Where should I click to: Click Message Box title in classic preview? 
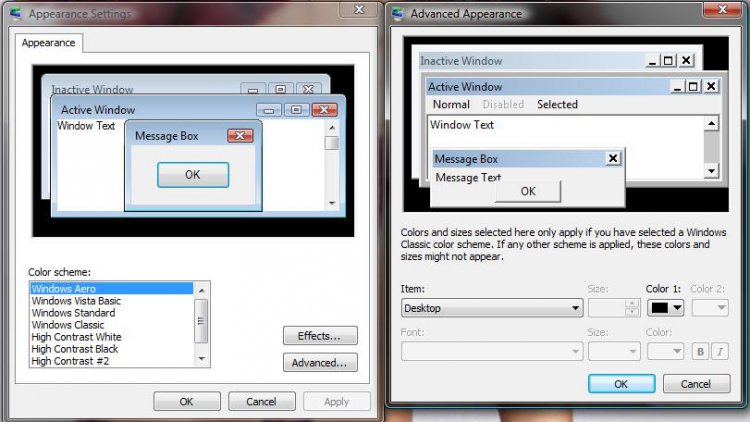(466, 159)
